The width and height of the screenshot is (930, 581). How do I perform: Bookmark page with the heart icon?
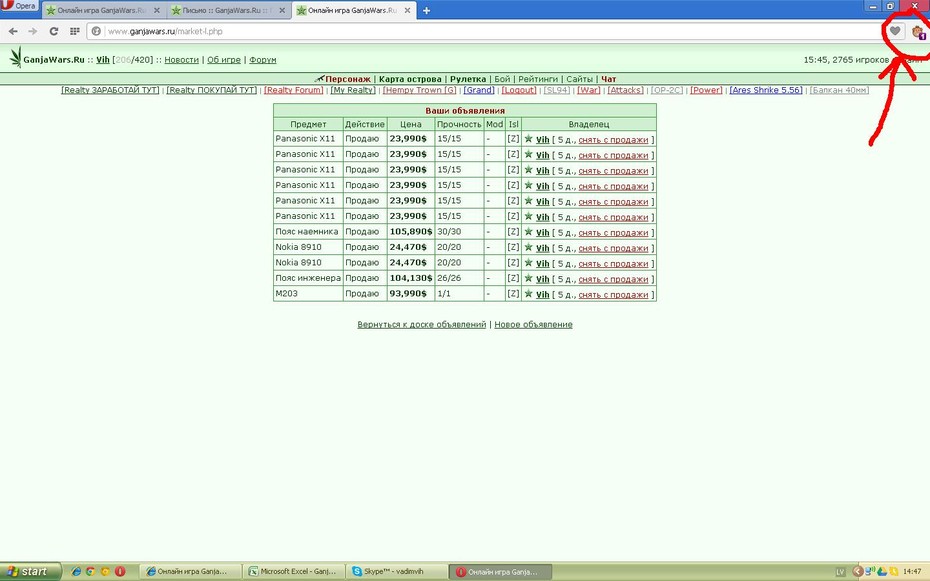point(895,31)
